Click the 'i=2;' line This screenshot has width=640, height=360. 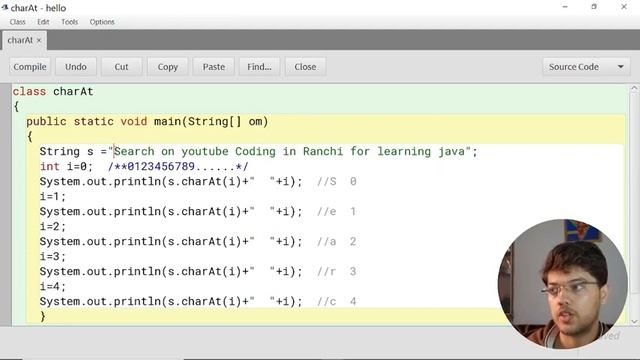53,227
